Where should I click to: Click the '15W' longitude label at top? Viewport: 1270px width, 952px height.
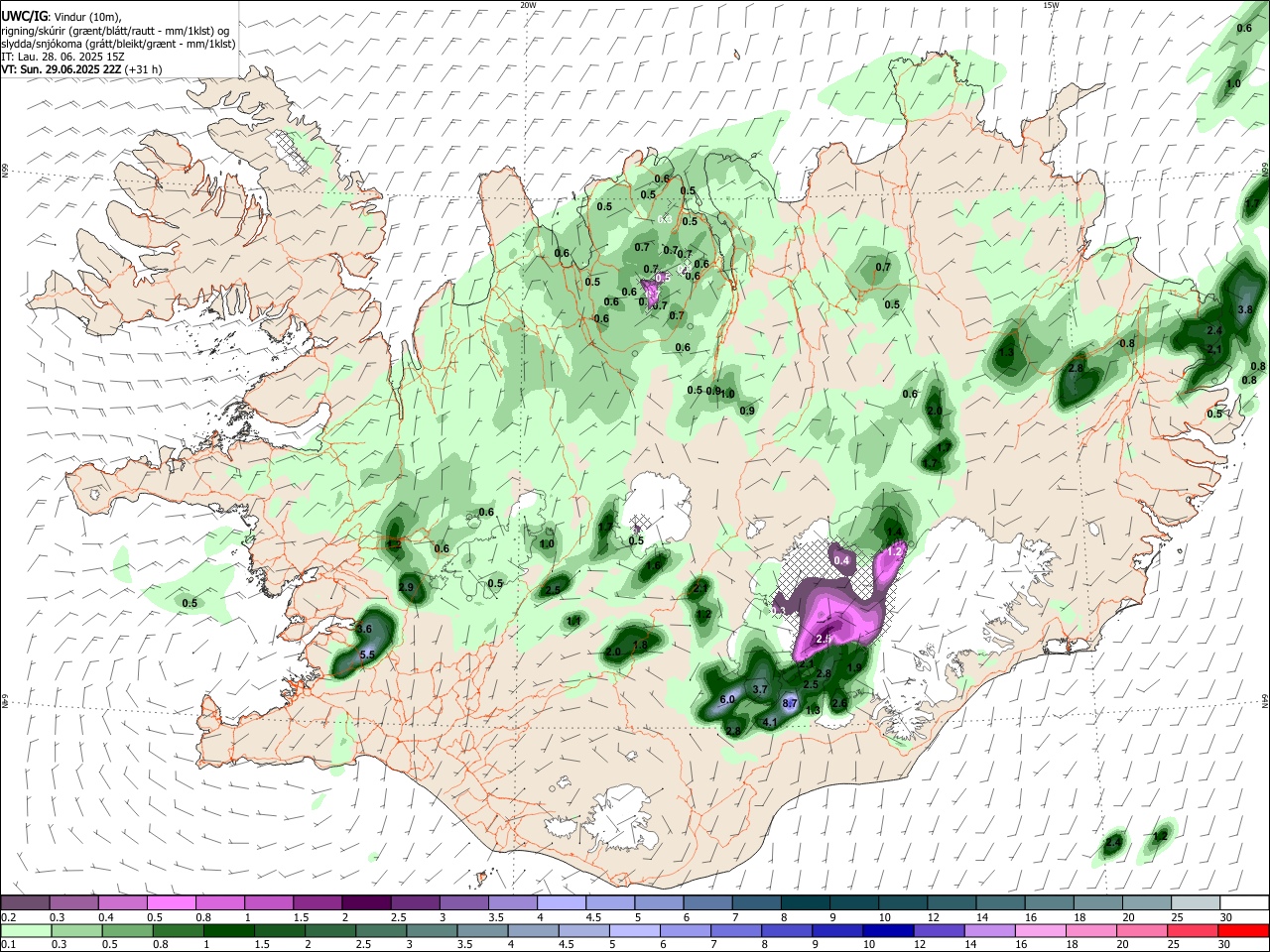[1051, 5]
